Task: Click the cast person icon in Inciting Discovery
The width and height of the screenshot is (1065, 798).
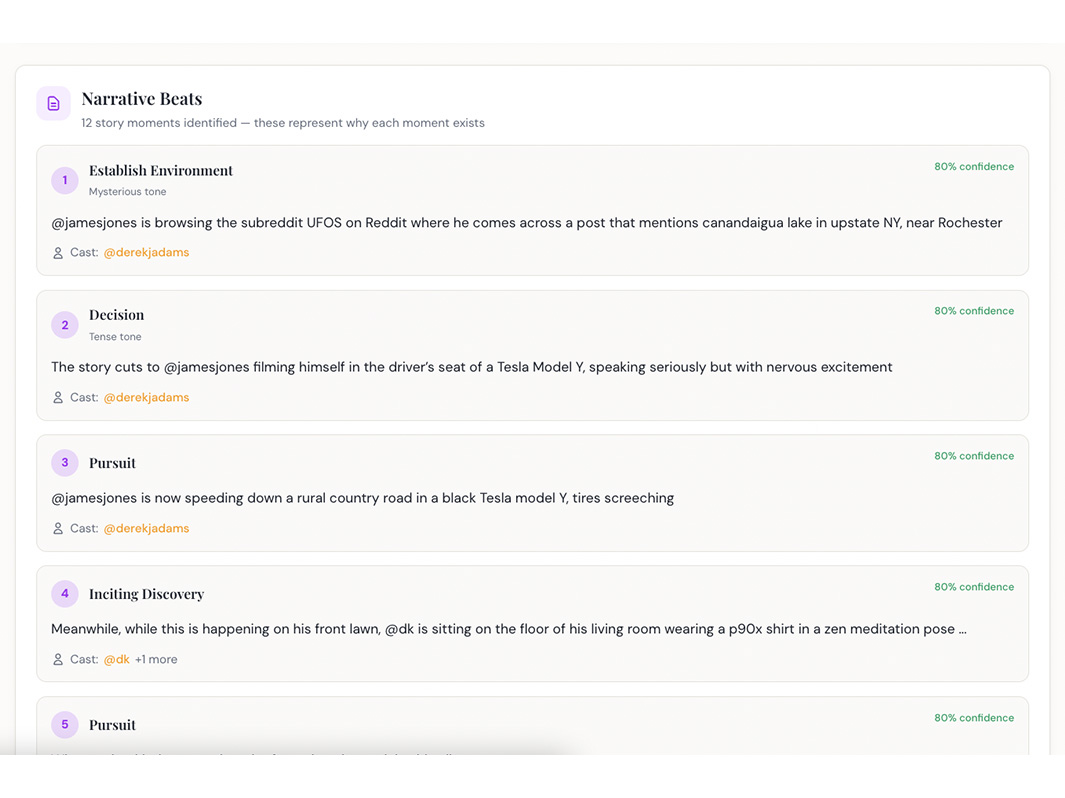Action: [58, 660]
